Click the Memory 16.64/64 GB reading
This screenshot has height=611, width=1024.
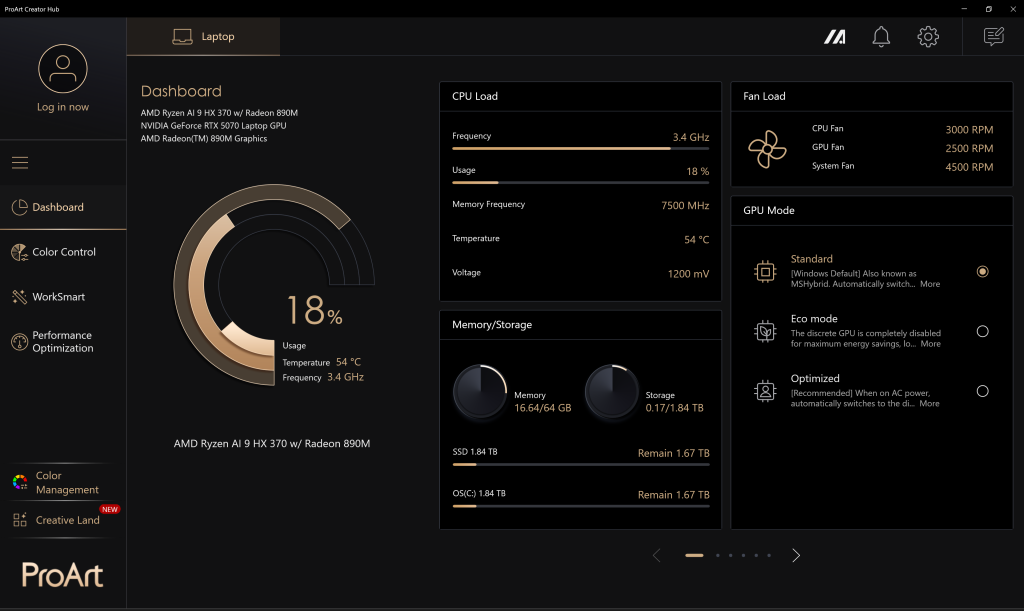(x=543, y=408)
